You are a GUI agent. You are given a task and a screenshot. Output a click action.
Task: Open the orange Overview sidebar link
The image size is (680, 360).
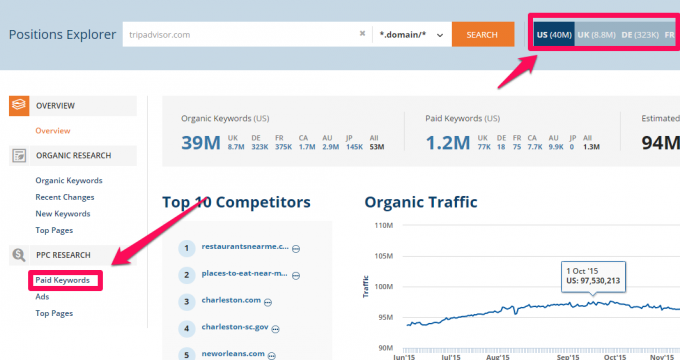tap(53, 131)
